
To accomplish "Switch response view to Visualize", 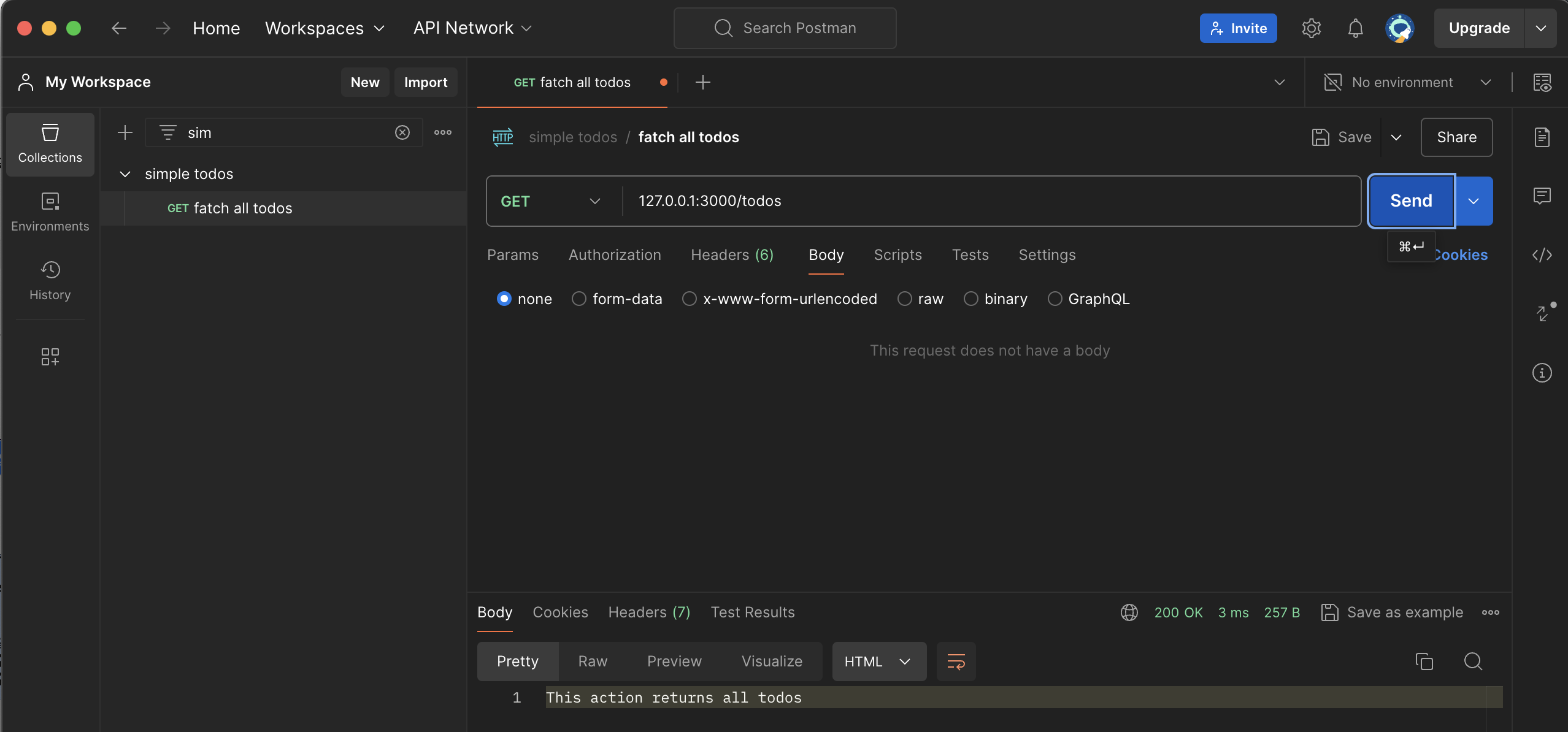I will click(x=772, y=661).
